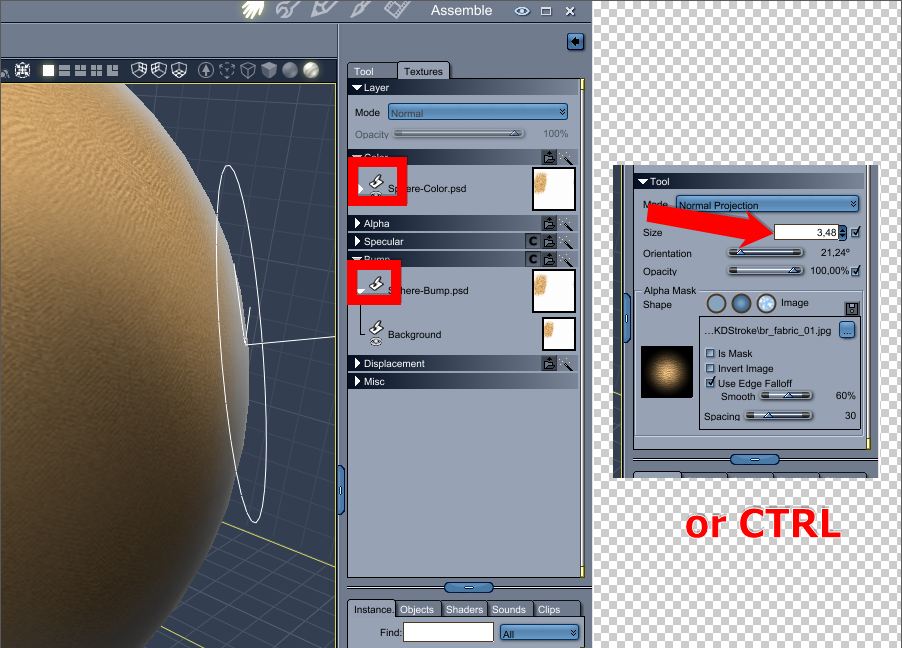This screenshot has height=648, width=902.
Task: Click the Find input field
Action: (448, 632)
